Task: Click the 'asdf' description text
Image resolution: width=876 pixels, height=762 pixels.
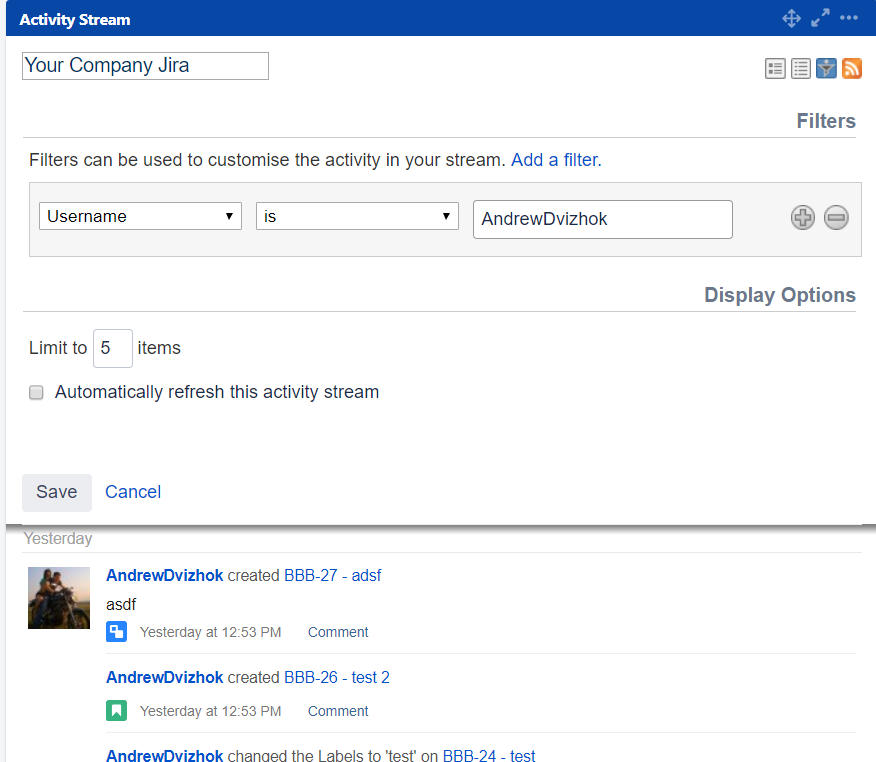Action: click(x=121, y=604)
